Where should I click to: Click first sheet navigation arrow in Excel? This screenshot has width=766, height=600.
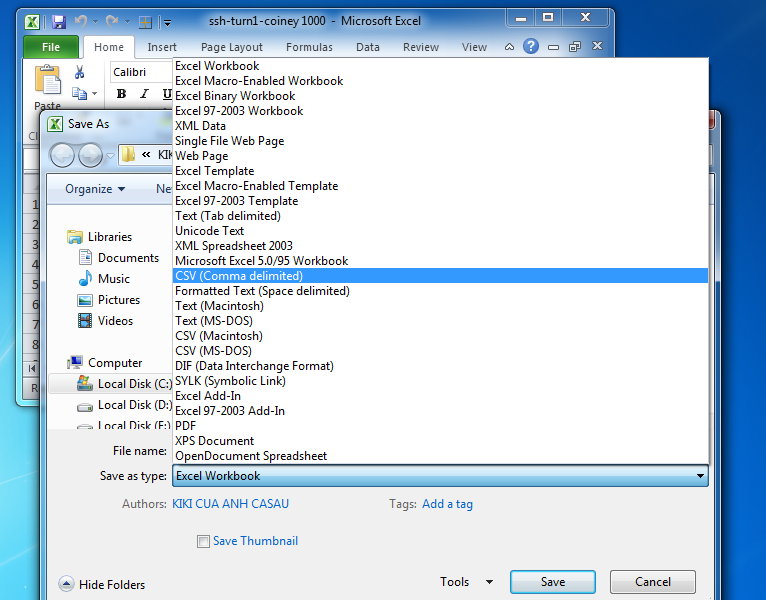[32, 368]
